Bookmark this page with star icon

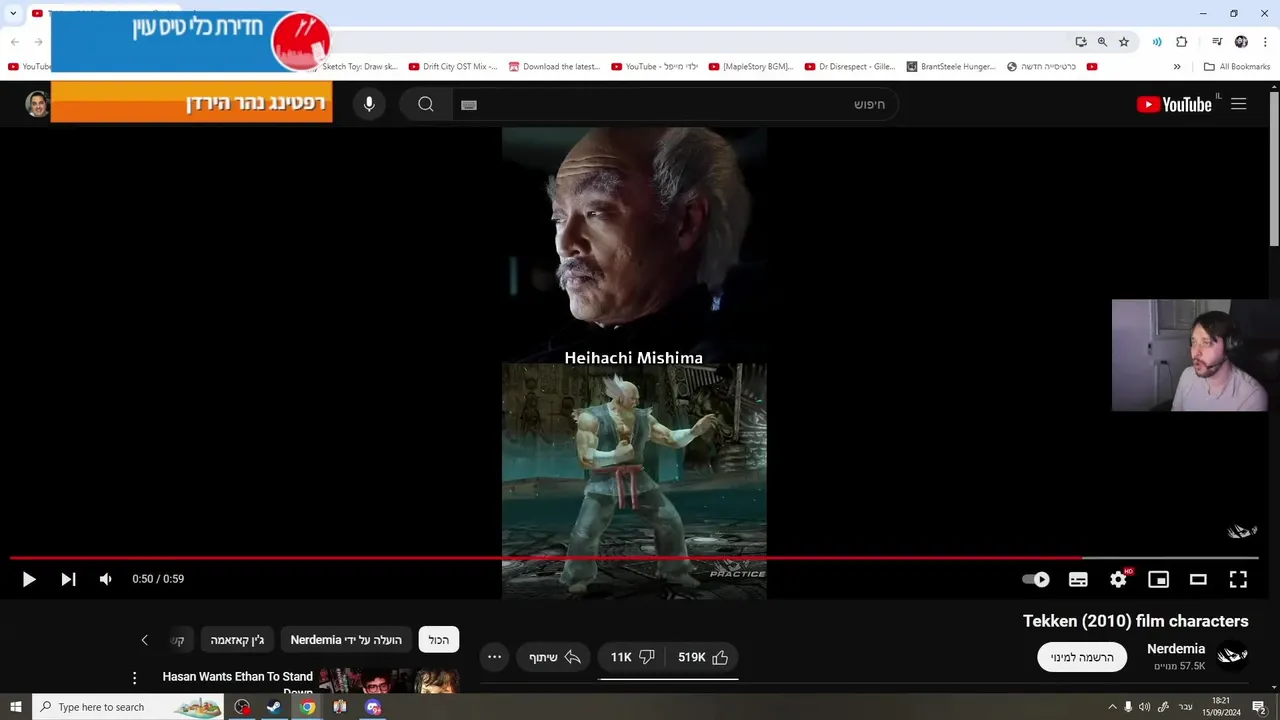point(1124,42)
